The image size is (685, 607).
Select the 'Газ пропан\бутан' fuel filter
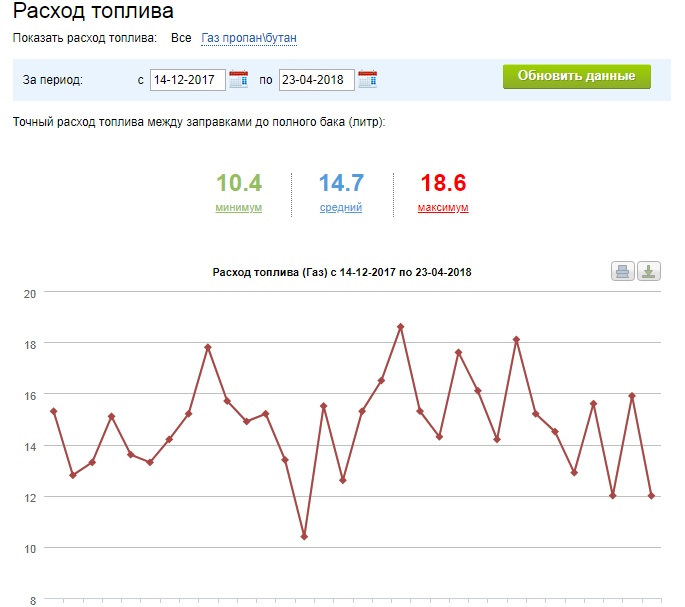pos(249,38)
